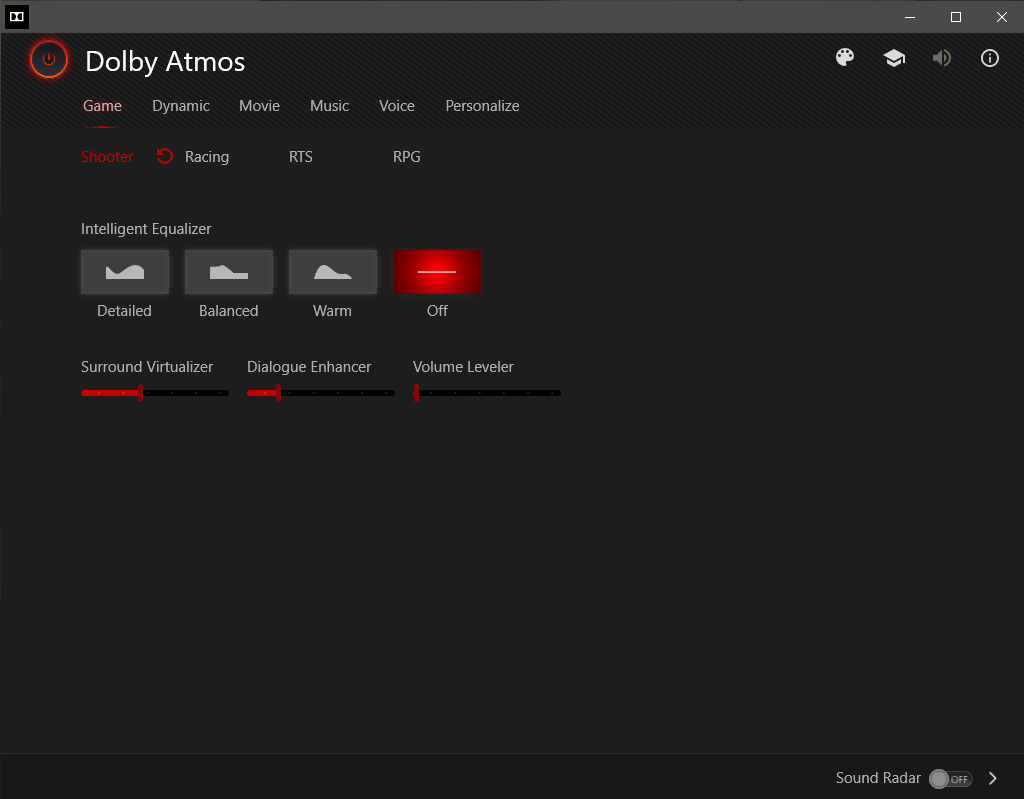
Task: Minimize the Dolby Atmos window
Action: [x=910, y=17]
